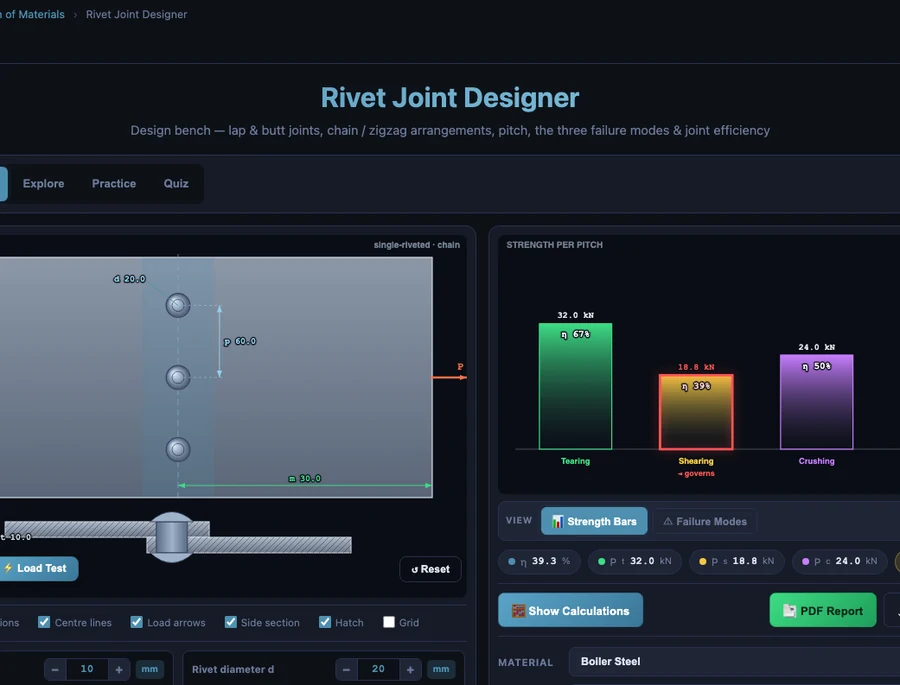900x685 pixels.
Task: Click the Load Test lightning bolt icon
Action: [x=8, y=568]
